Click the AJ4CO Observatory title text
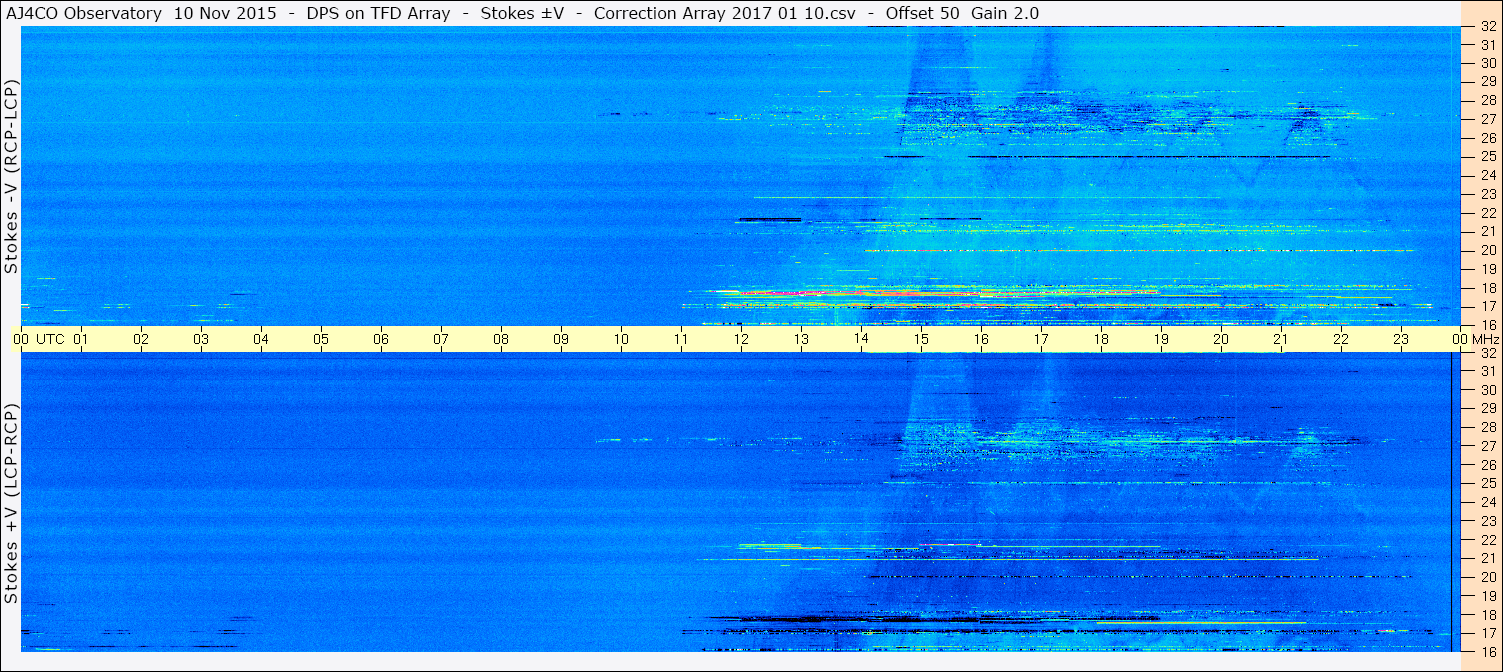The image size is (1503, 672). coord(84,13)
